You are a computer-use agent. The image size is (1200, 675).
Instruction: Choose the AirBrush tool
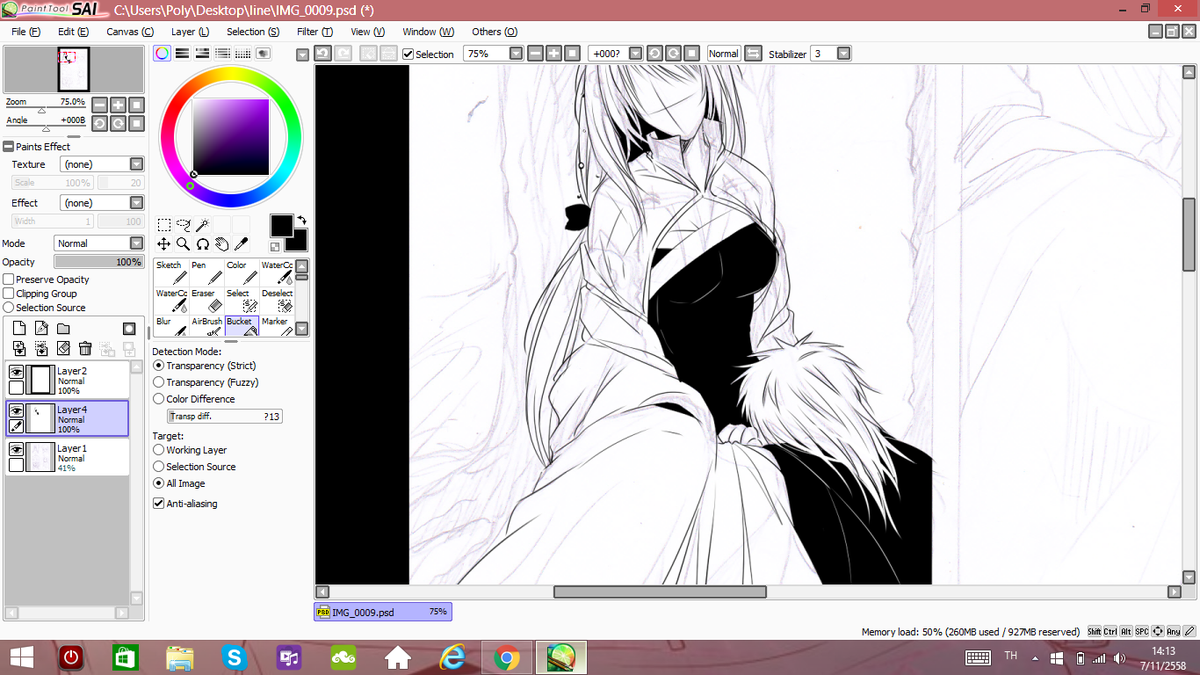206,325
